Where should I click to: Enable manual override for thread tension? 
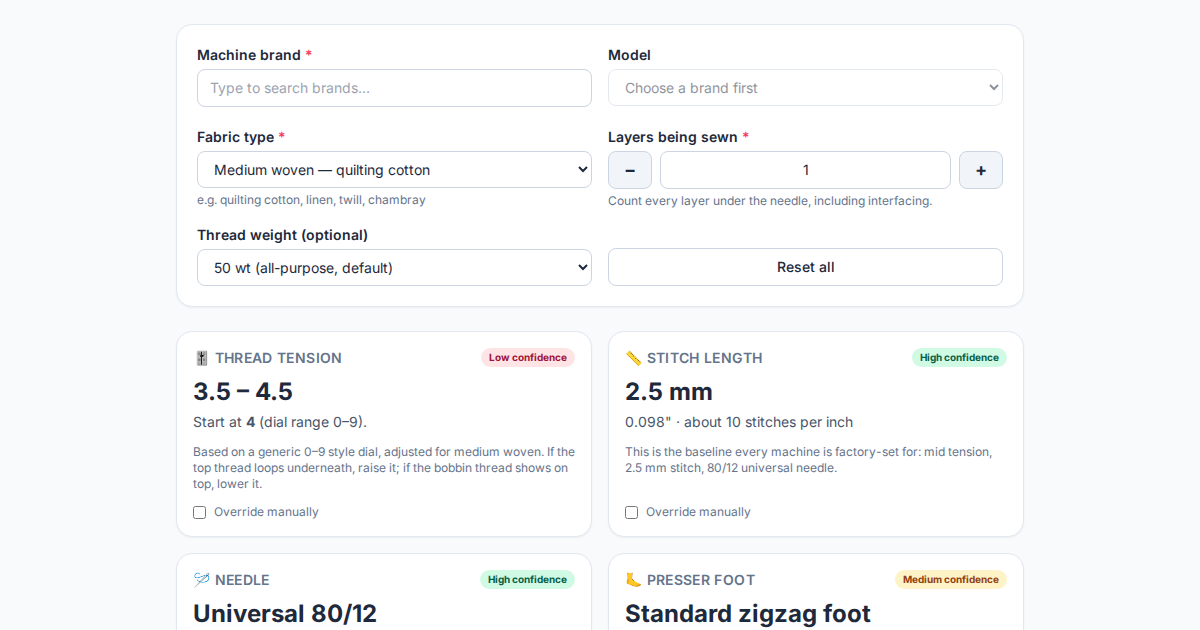[x=200, y=512]
